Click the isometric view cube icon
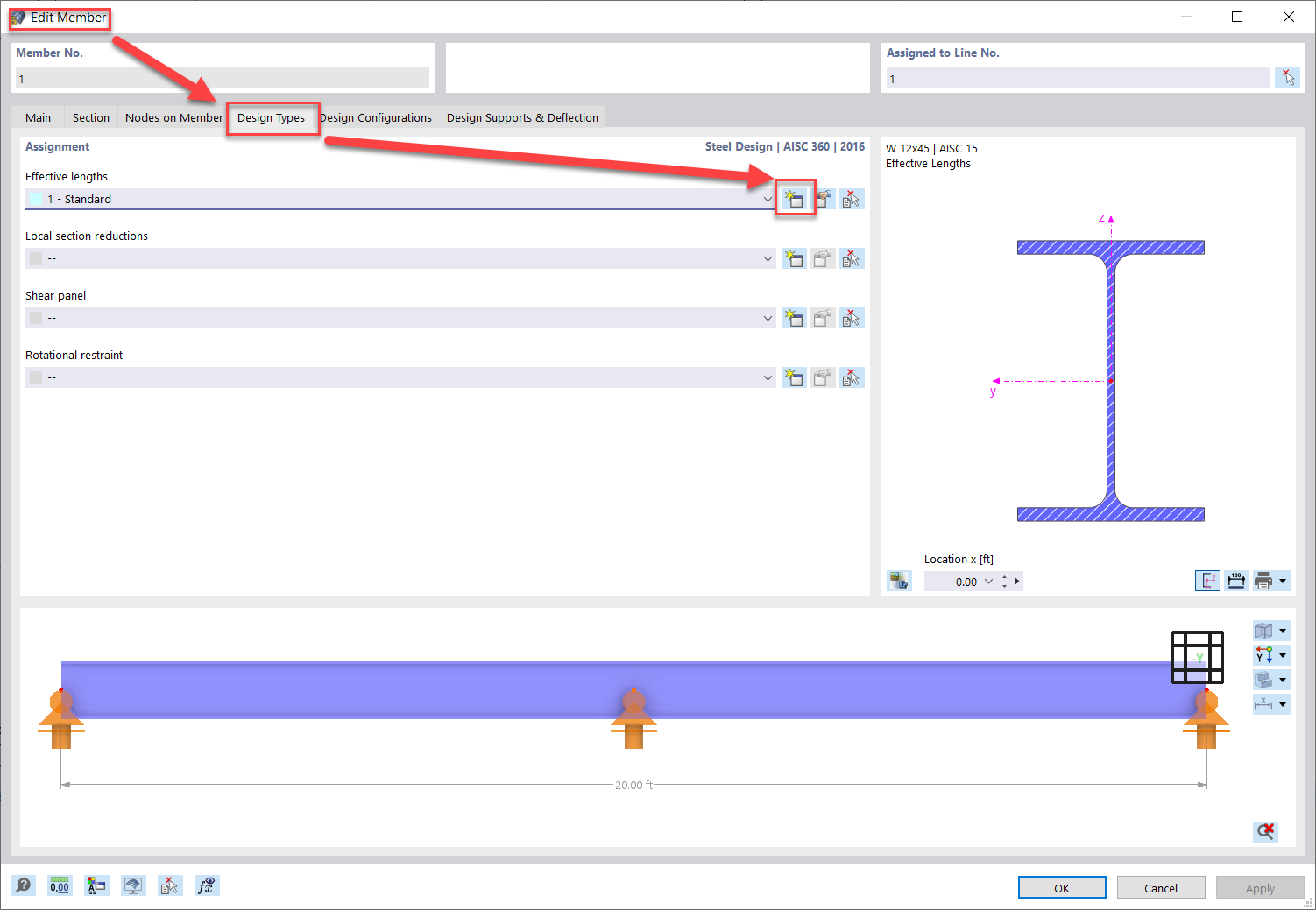This screenshot has height=910, width=1316. tap(1263, 631)
